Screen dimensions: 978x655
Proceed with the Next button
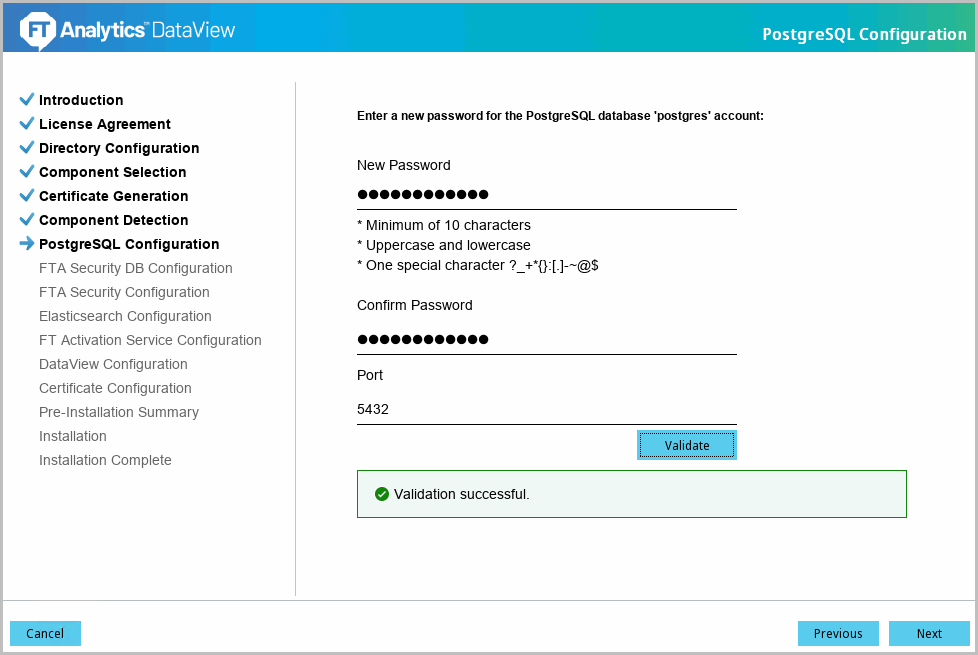coord(929,633)
